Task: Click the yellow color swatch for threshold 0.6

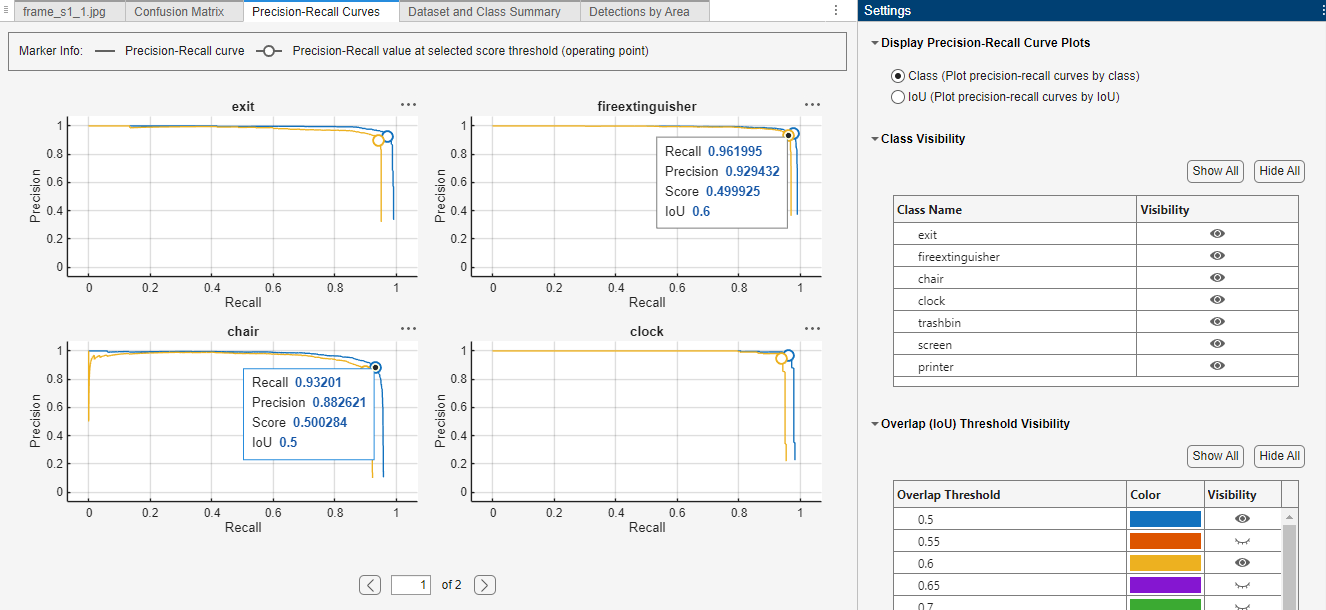Action: (x=1164, y=562)
